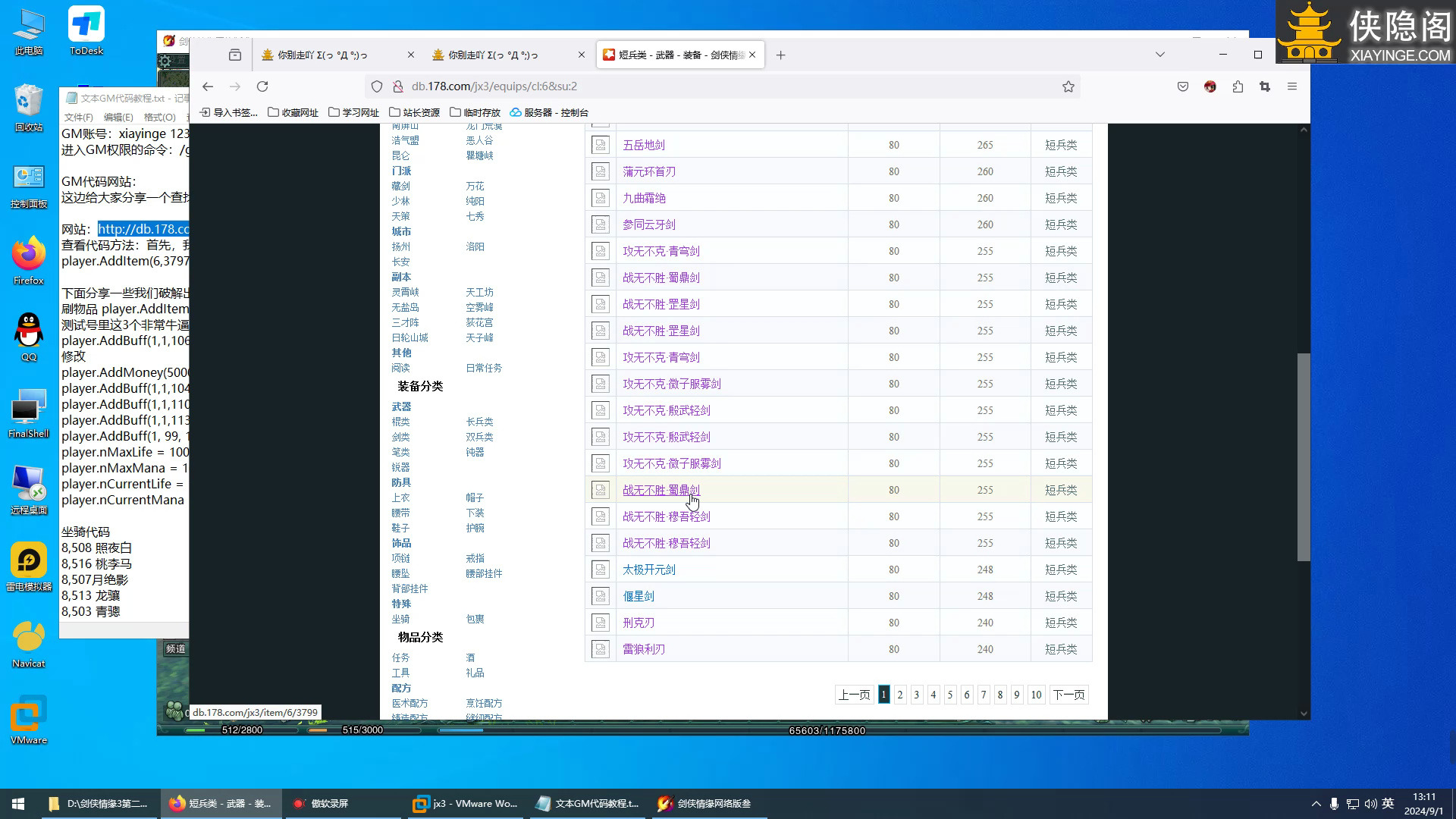Open the Firefox desktop shortcut
1456x819 pixels.
[29, 260]
